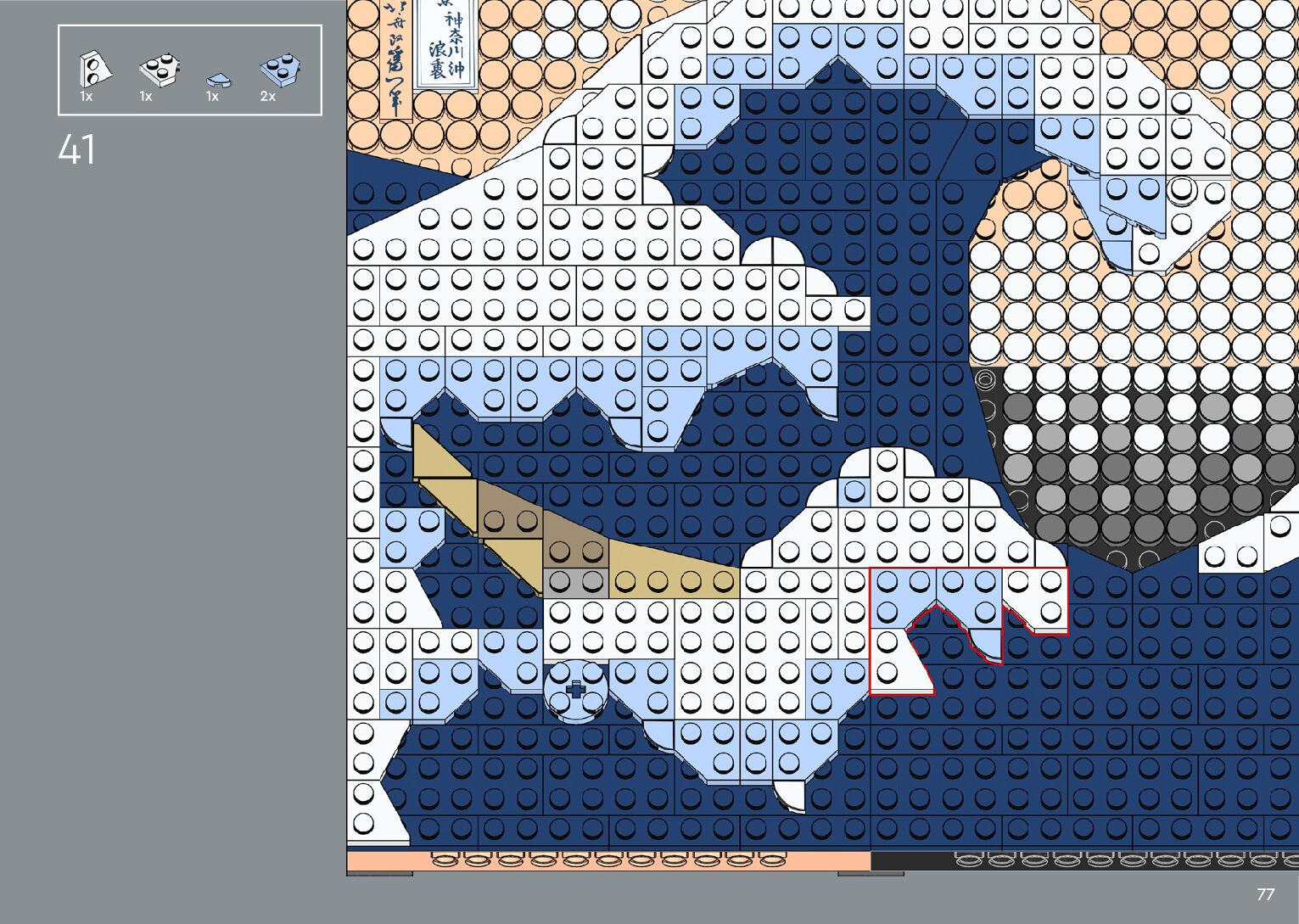The image size is (1299, 924).
Task: Click the 2x quantity label
Action: pos(268,97)
